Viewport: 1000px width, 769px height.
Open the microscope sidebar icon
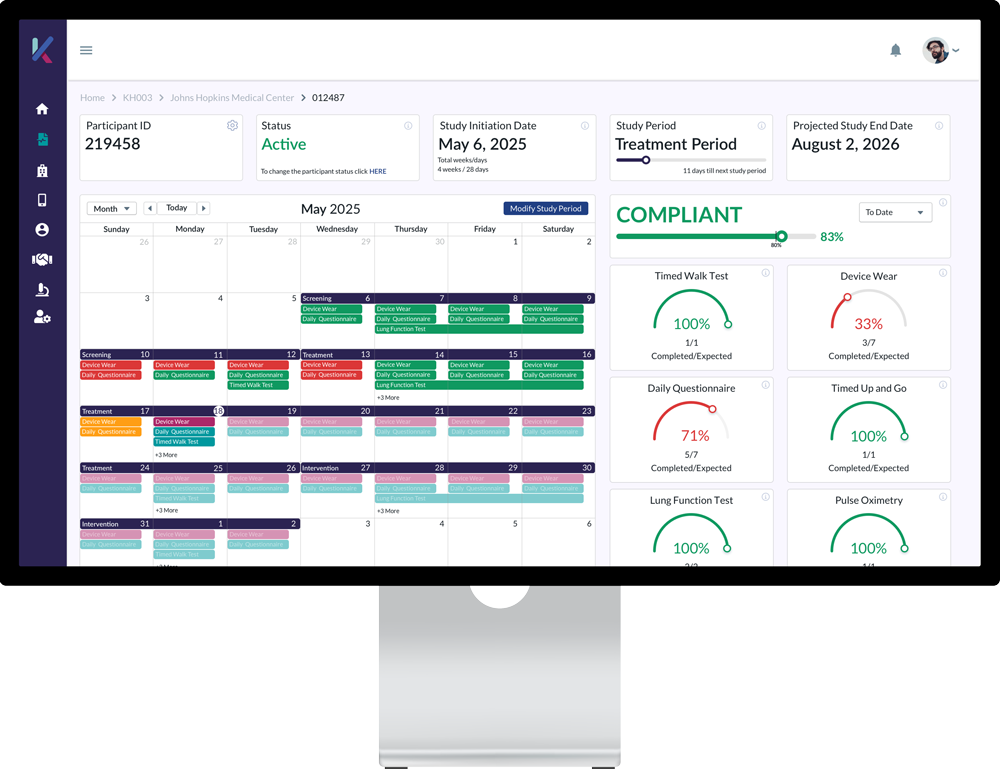coord(42,290)
